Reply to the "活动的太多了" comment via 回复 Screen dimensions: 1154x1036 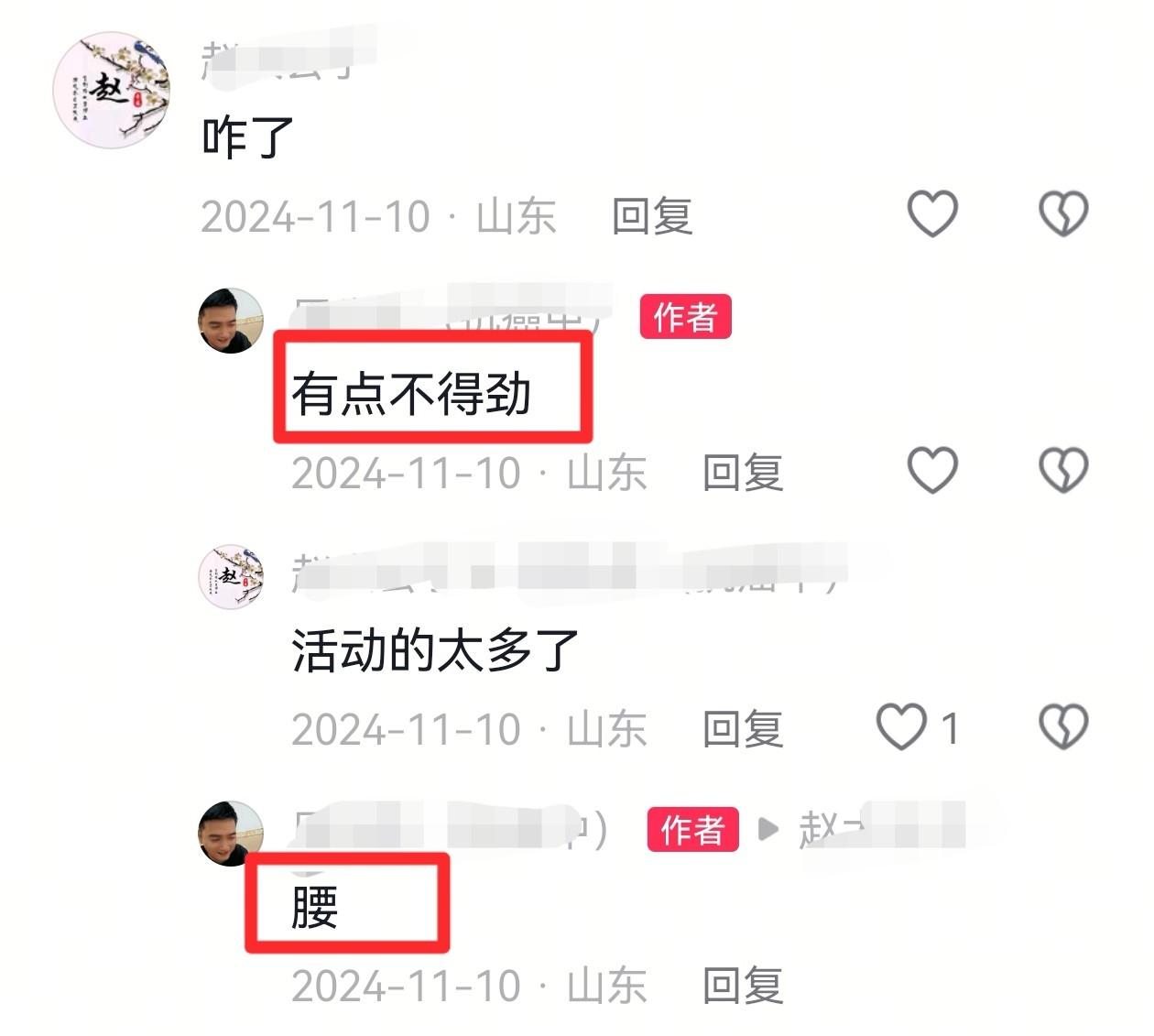pyautogui.click(x=743, y=729)
